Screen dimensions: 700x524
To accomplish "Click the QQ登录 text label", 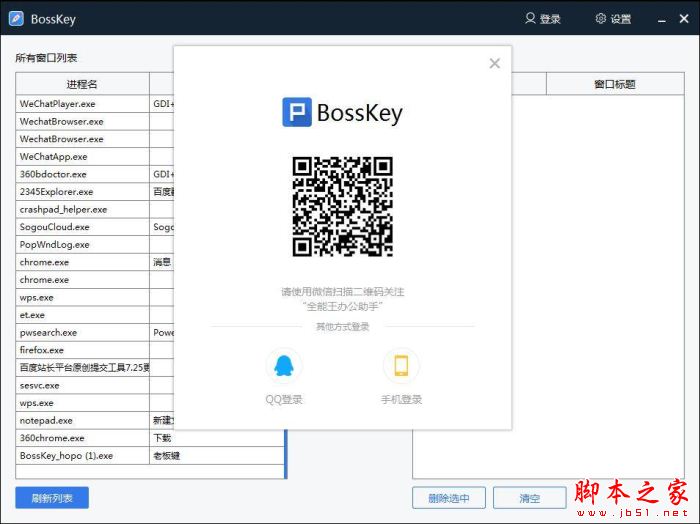I will 284,399.
